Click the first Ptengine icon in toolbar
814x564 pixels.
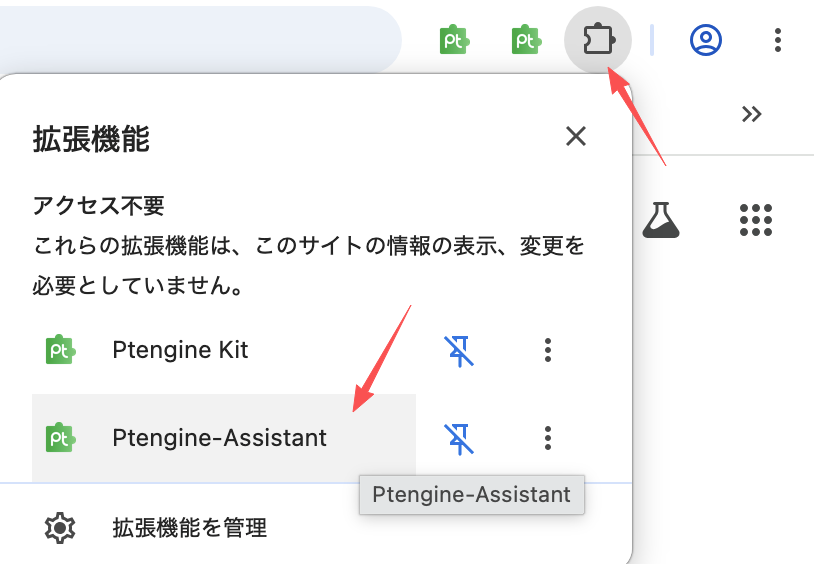pos(454,39)
